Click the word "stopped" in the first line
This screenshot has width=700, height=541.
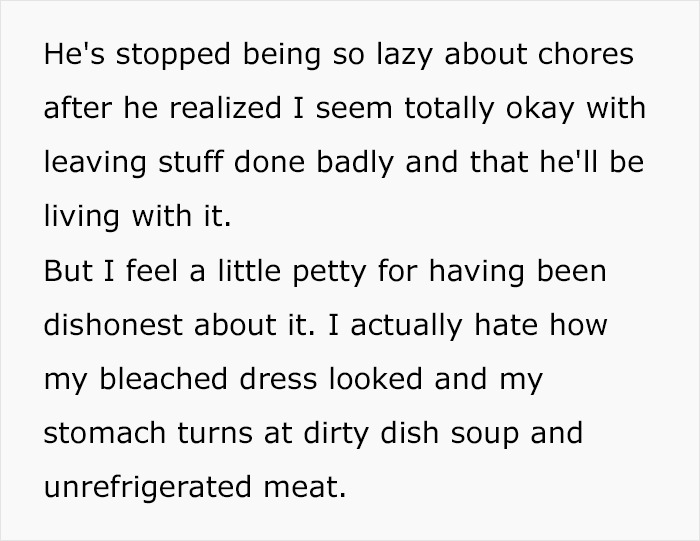(x=173, y=55)
